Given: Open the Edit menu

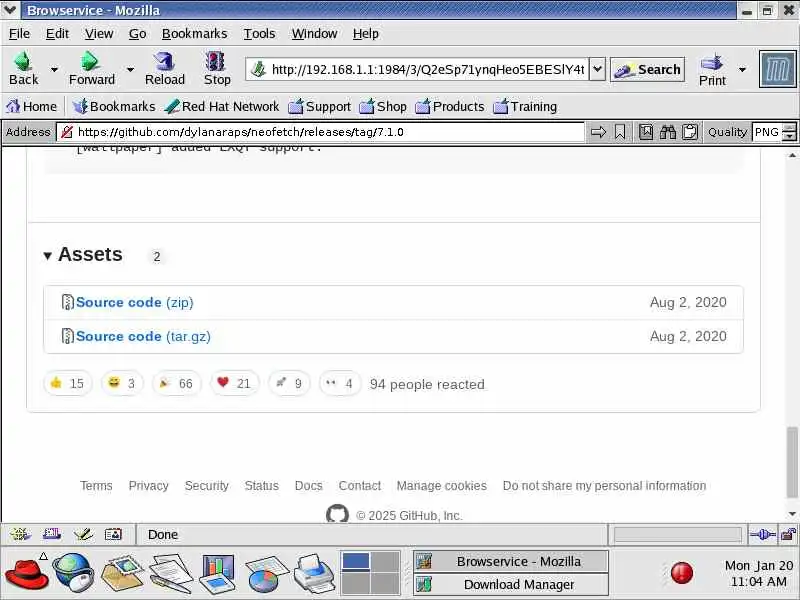Looking at the screenshot, I should [x=57, y=34].
